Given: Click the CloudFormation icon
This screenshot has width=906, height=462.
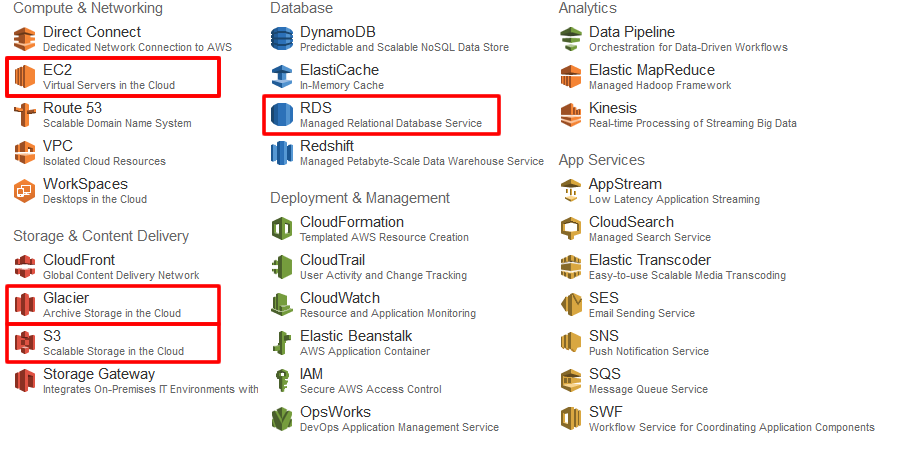Looking at the screenshot, I should (282, 229).
